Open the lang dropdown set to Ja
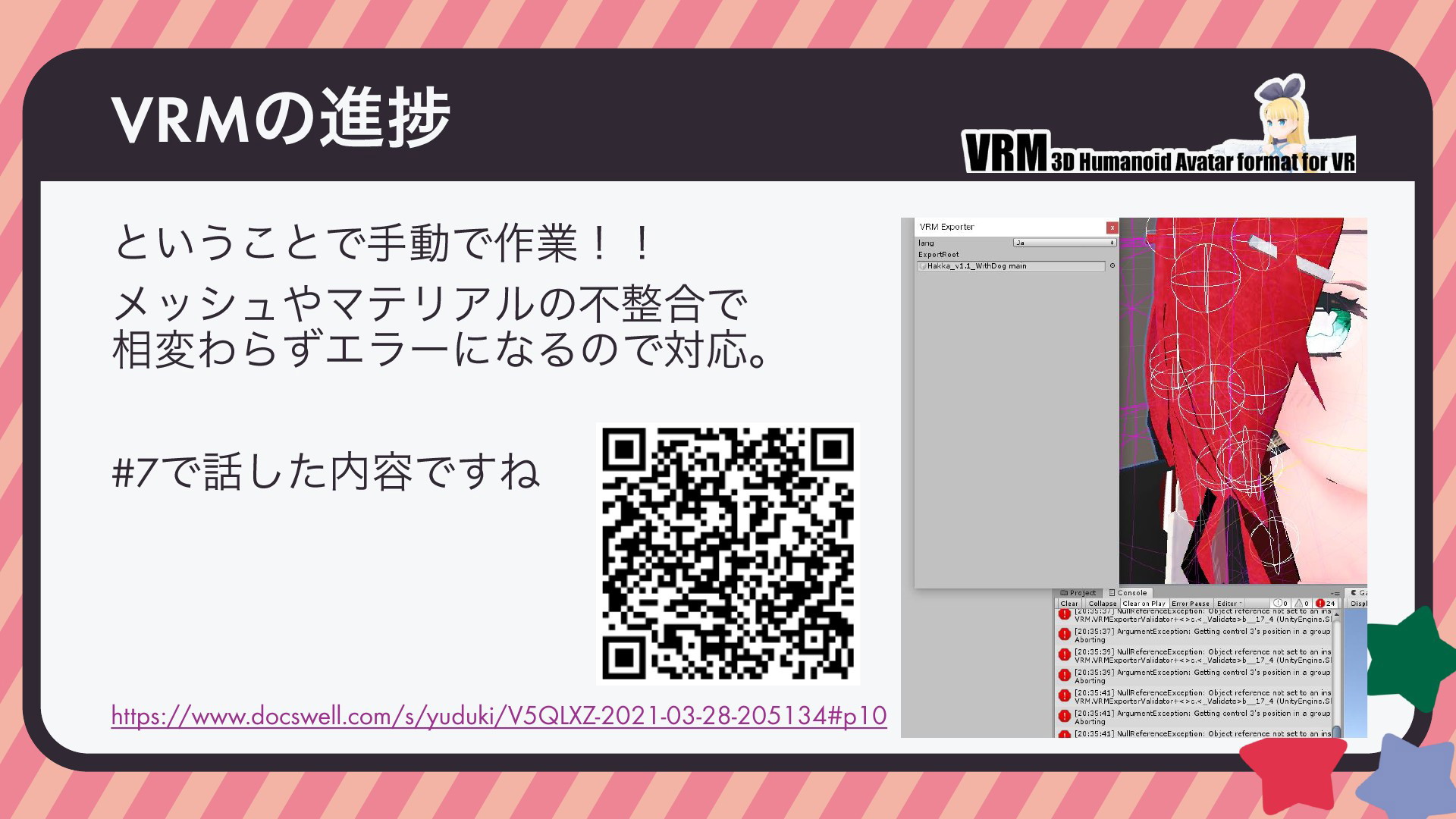1456x819 pixels. [x=1065, y=243]
